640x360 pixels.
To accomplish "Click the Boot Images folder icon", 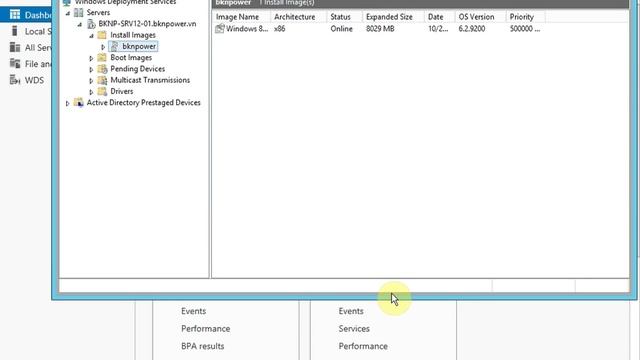I will click(102, 58).
